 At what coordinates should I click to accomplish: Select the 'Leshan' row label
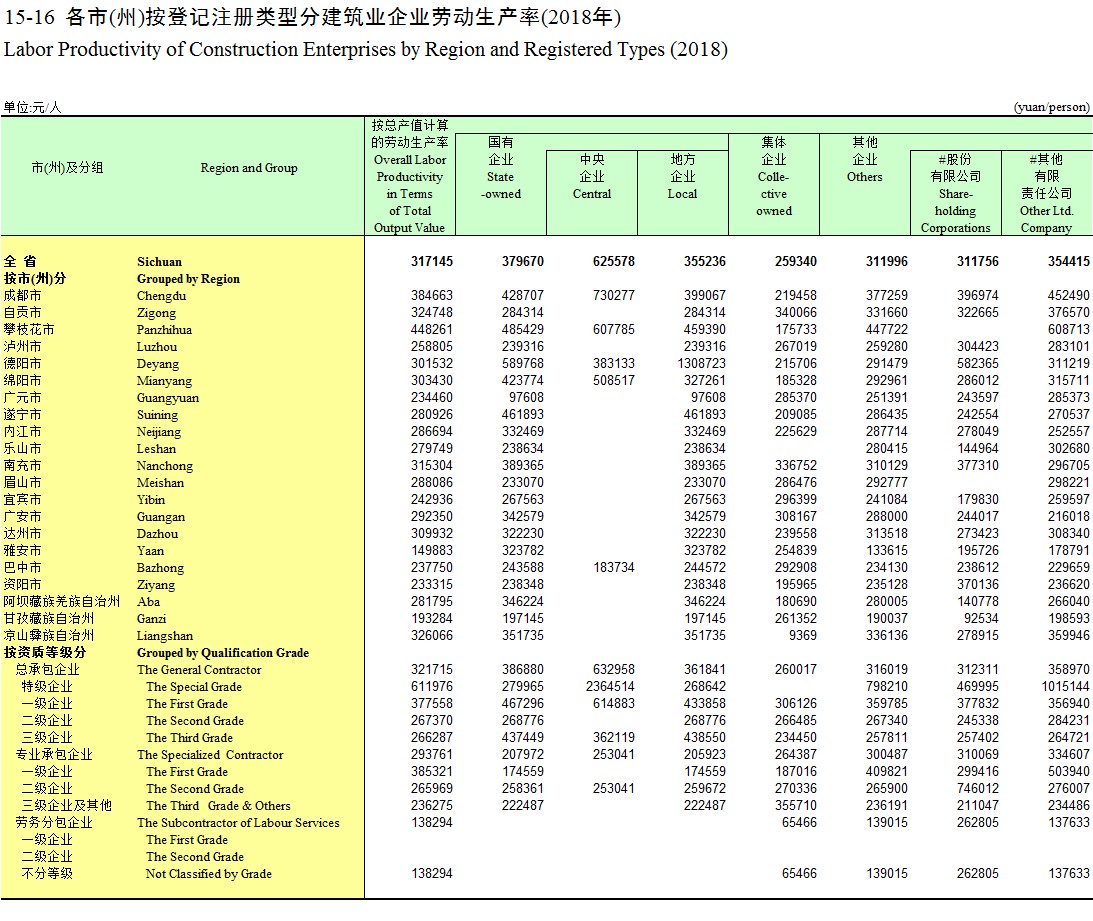pyautogui.click(x=156, y=449)
